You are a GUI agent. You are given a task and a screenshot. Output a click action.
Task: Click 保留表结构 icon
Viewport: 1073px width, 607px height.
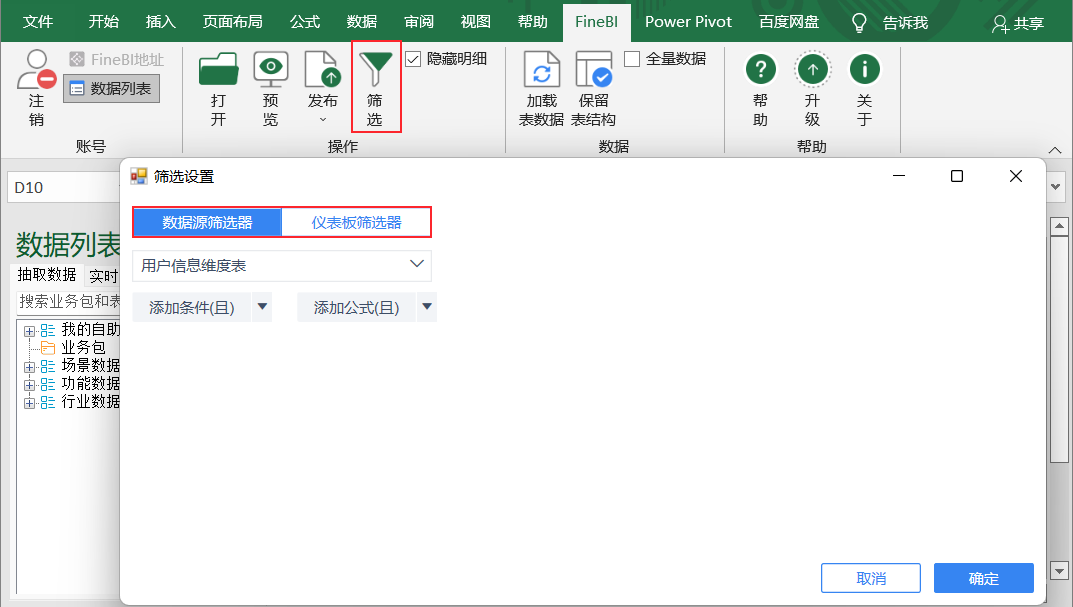pos(593,69)
